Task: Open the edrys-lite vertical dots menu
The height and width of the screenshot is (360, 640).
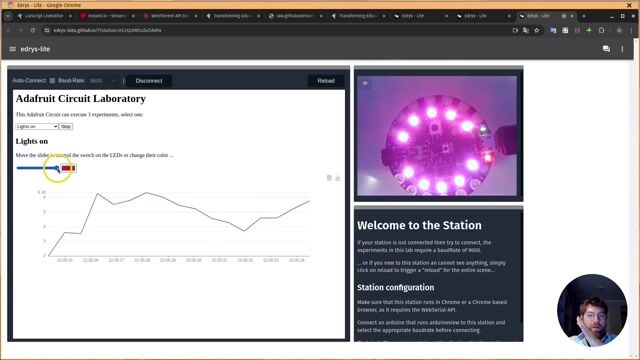Action: [x=622, y=49]
